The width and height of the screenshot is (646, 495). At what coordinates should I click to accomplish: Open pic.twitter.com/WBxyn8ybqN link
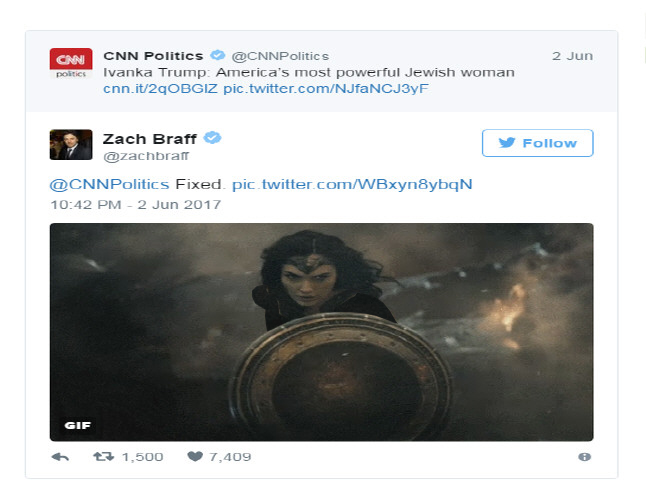pos(352,184)
